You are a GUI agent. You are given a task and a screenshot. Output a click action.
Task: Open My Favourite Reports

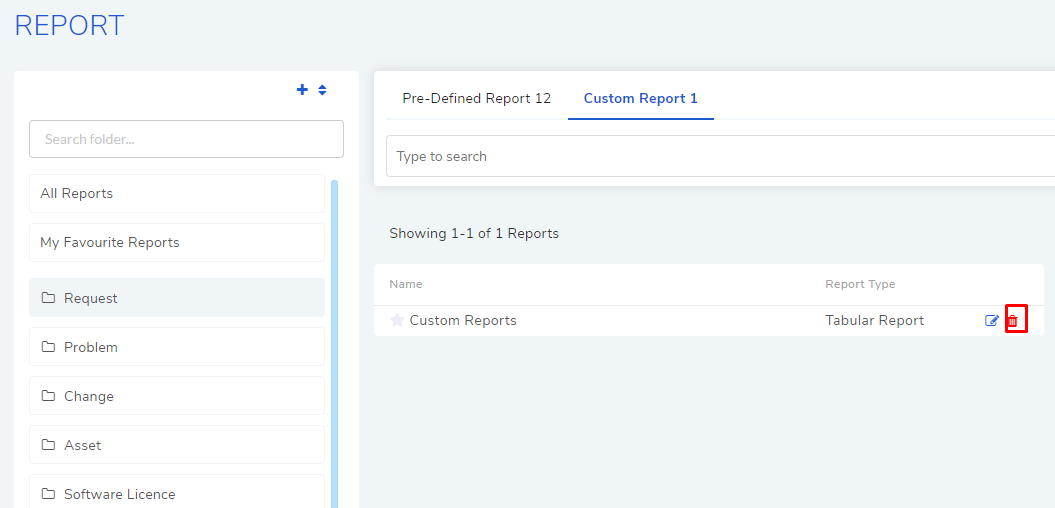click(x=177, y=242)
